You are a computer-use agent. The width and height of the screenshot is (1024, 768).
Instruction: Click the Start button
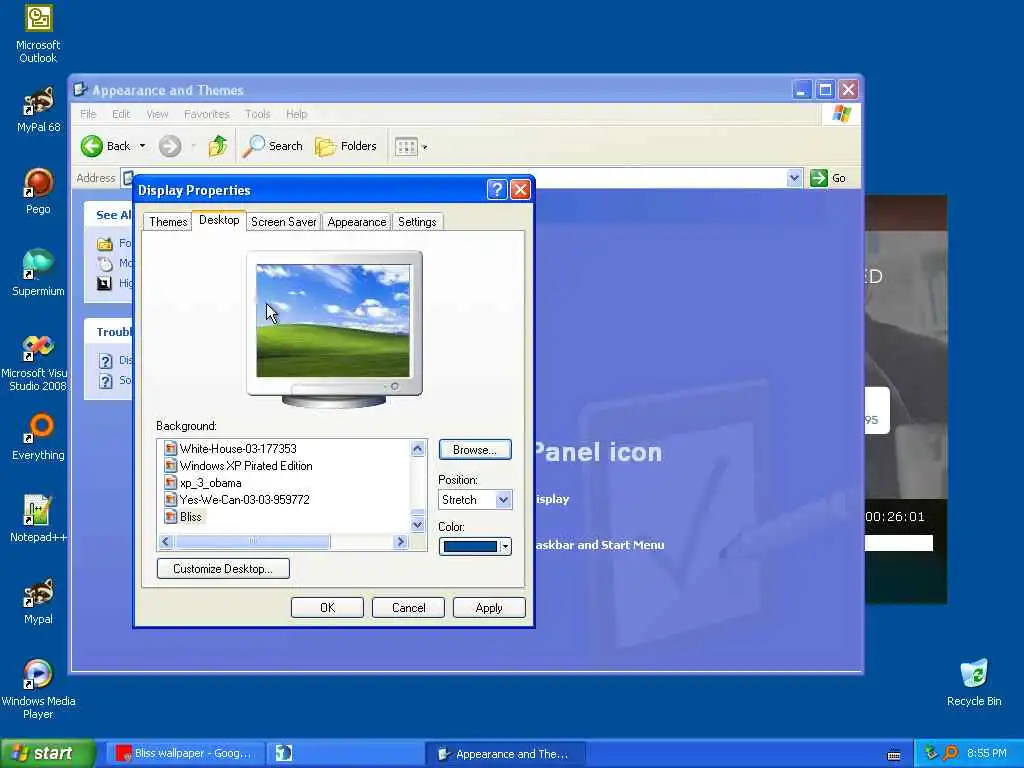48,754
